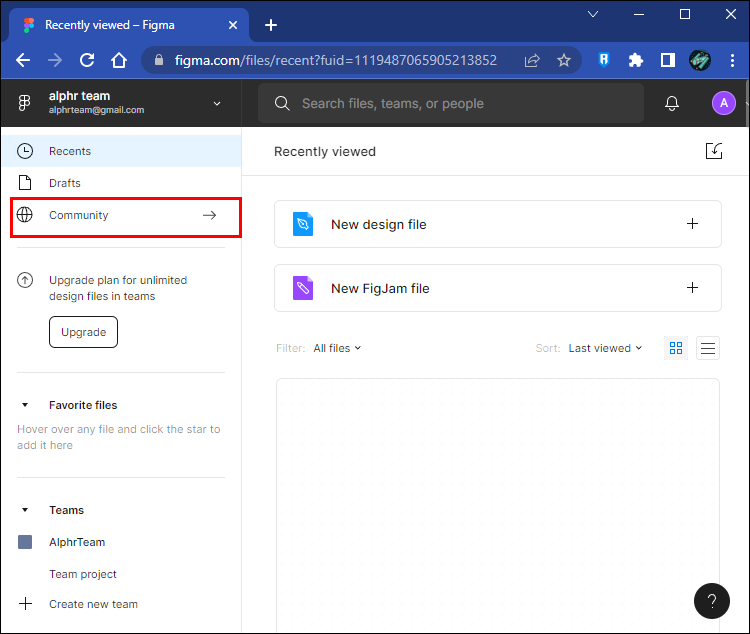Click the Create new team link
Image resolution: width=750 pixels, height=634 pixels.
point(93,604)
